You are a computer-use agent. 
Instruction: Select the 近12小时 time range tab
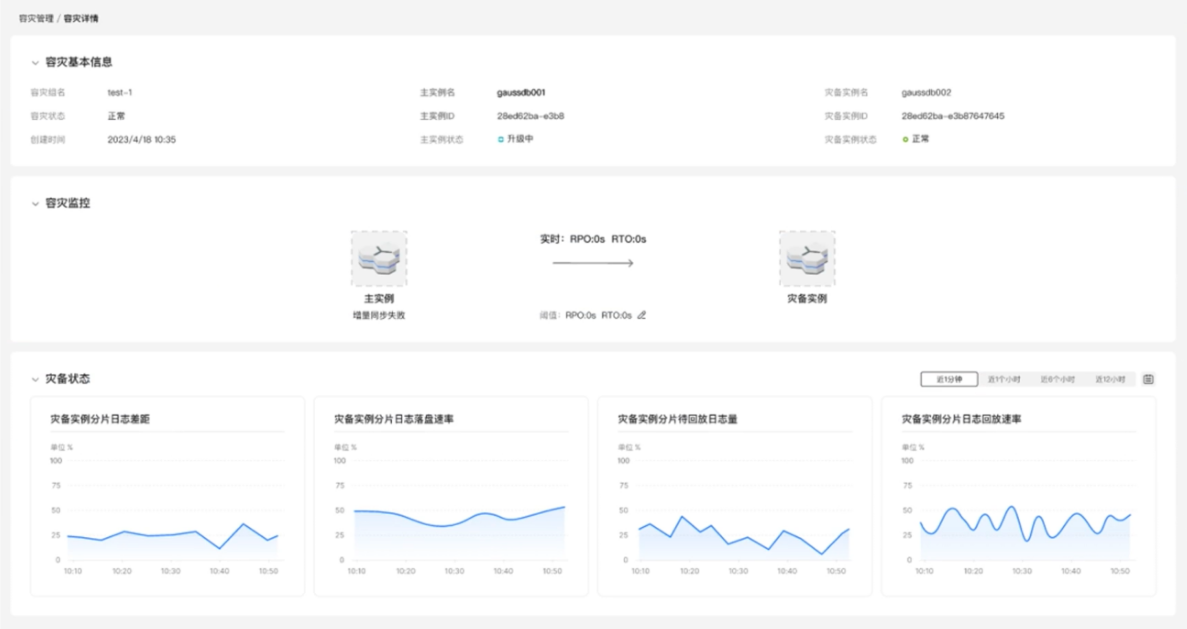click(x=1110, y=379)
